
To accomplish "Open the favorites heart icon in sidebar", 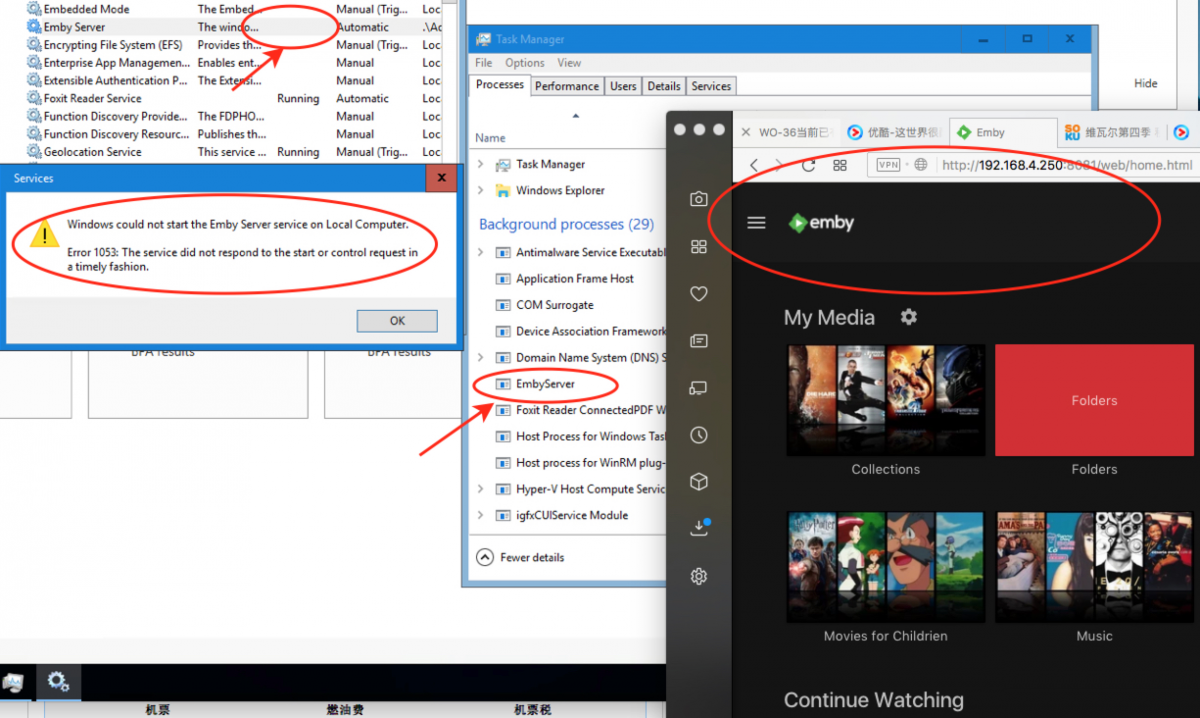I will tap(699, 293).
